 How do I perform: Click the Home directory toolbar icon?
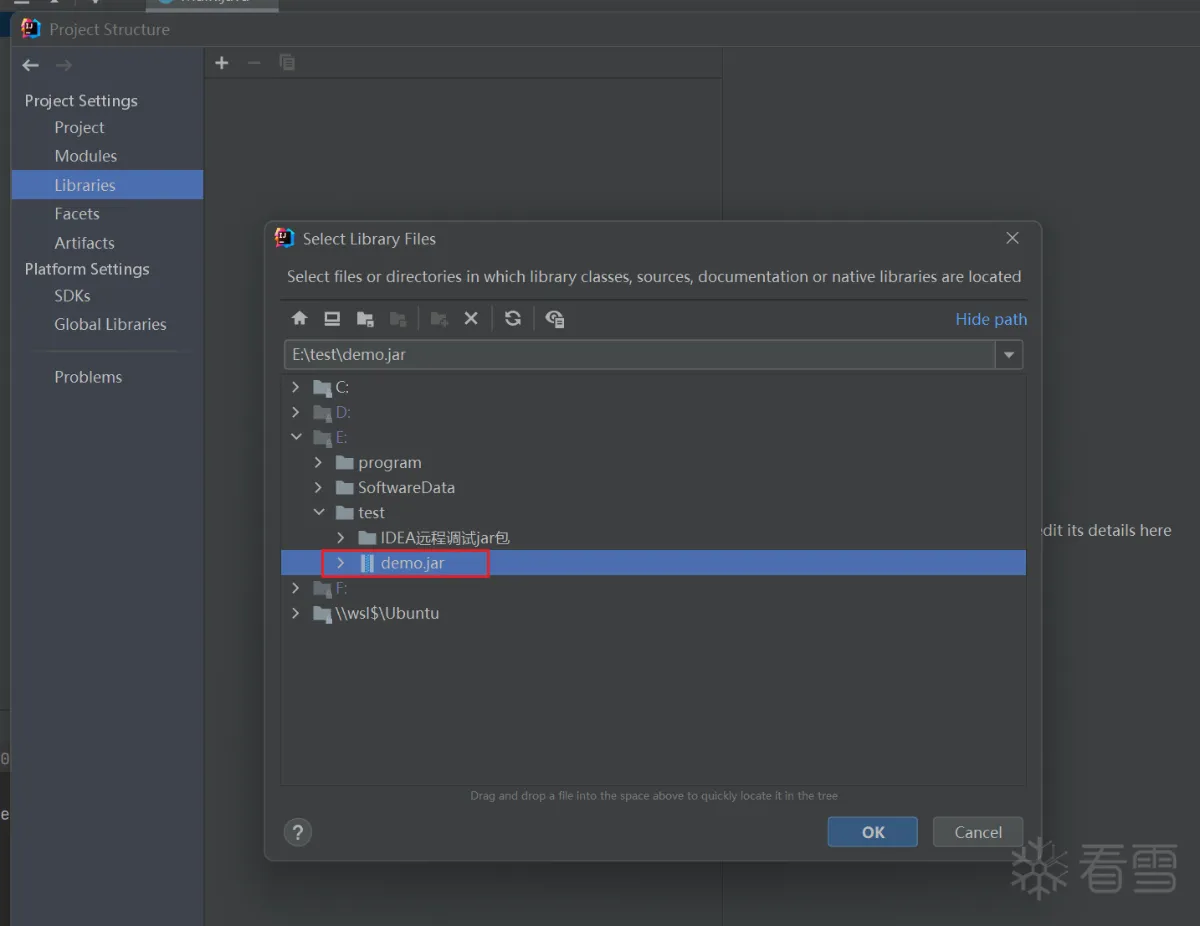point(299,318)
